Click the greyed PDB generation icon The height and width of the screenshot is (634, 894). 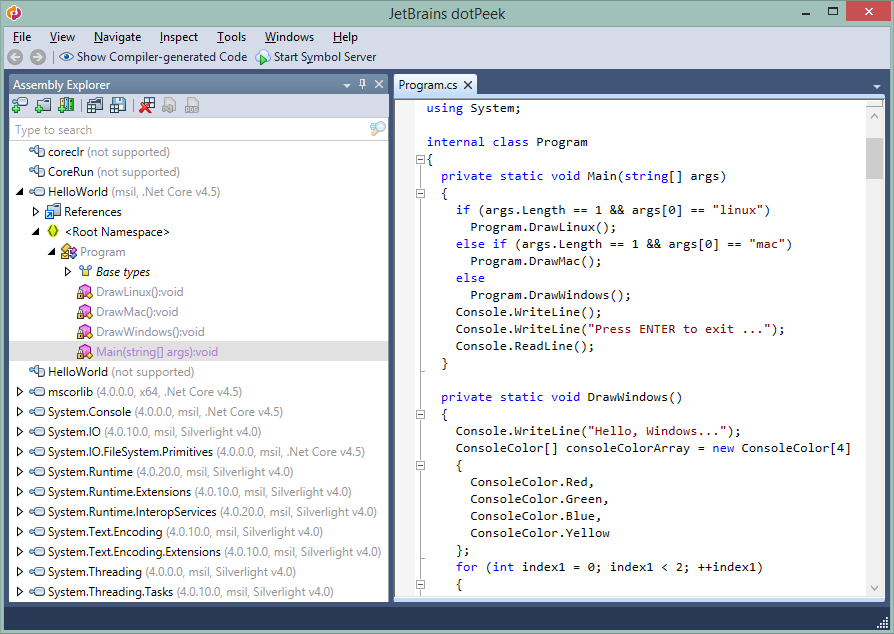(x=192, y=105)
